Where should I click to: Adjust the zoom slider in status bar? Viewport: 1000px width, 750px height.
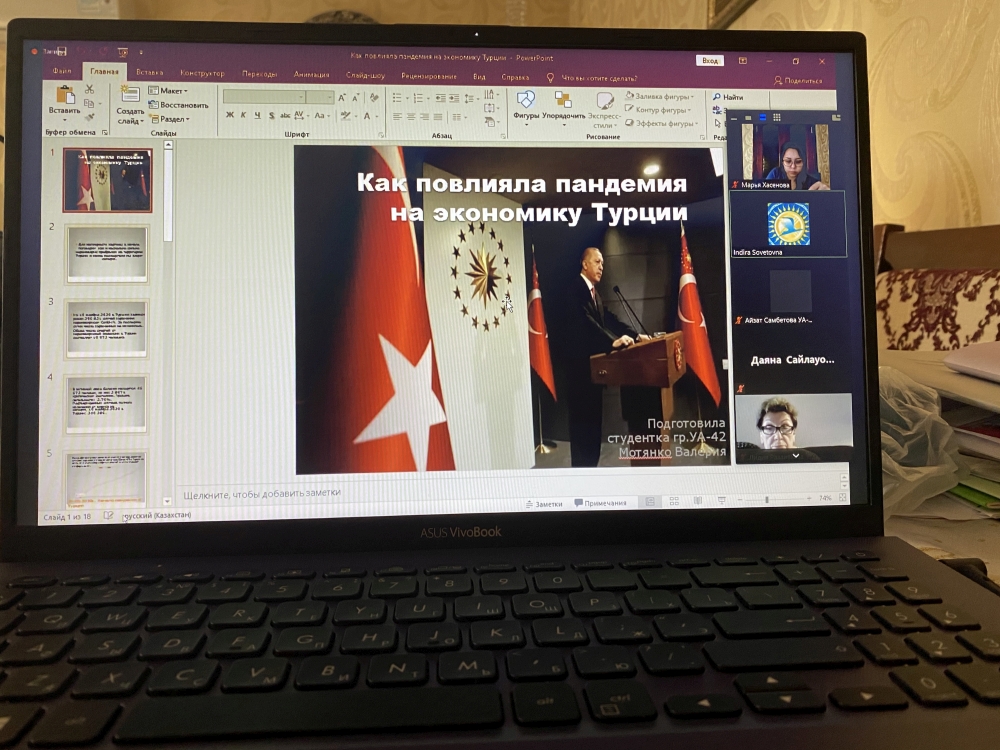(767, 499)
